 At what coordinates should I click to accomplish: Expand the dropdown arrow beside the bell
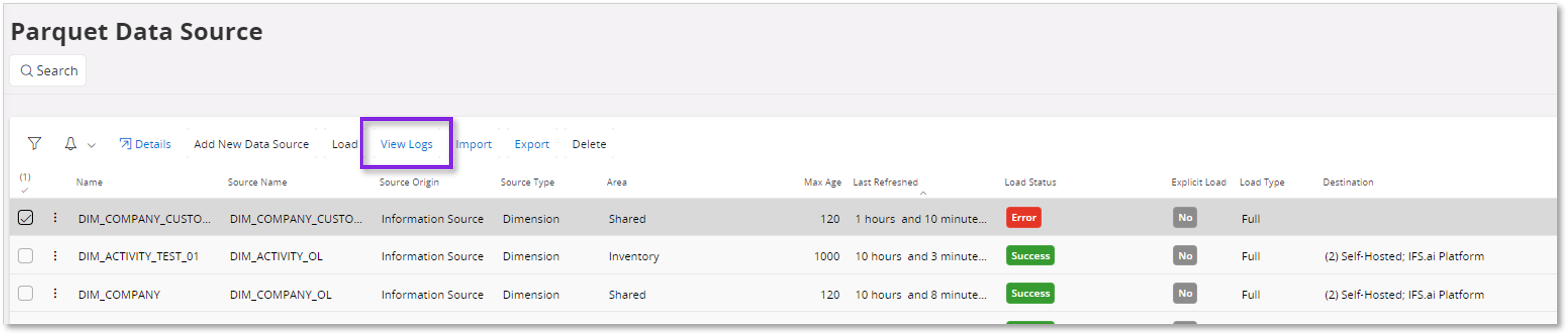coord(91,145)
